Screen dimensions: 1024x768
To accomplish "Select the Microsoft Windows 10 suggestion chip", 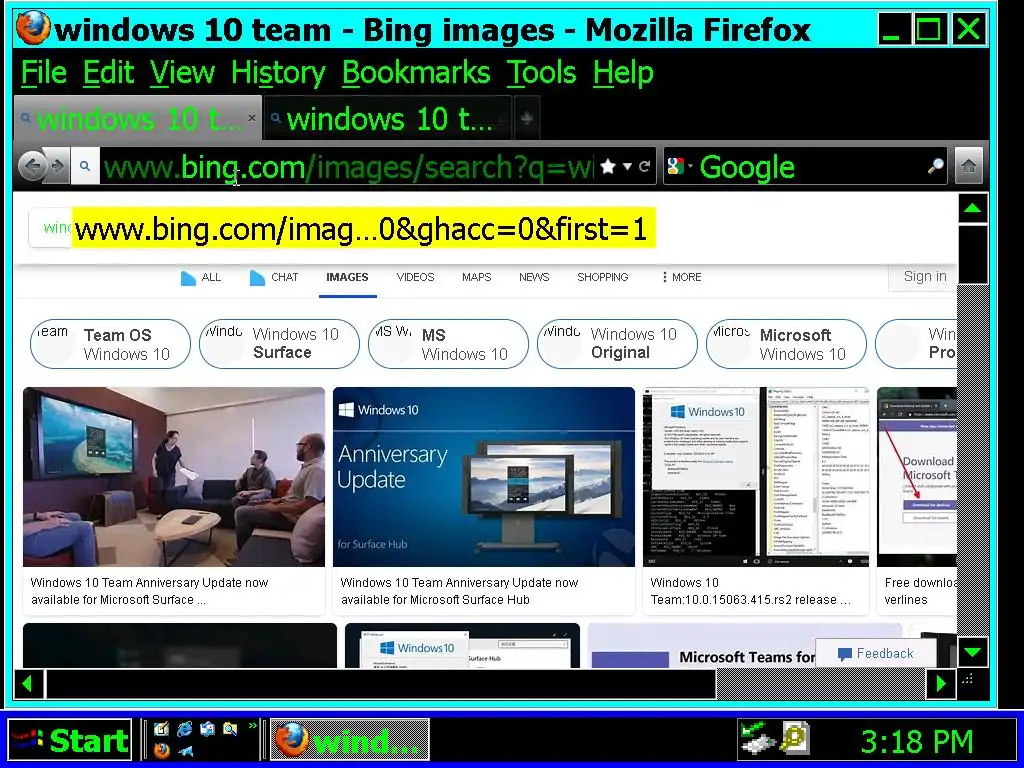I will click(x=786, y=344).
